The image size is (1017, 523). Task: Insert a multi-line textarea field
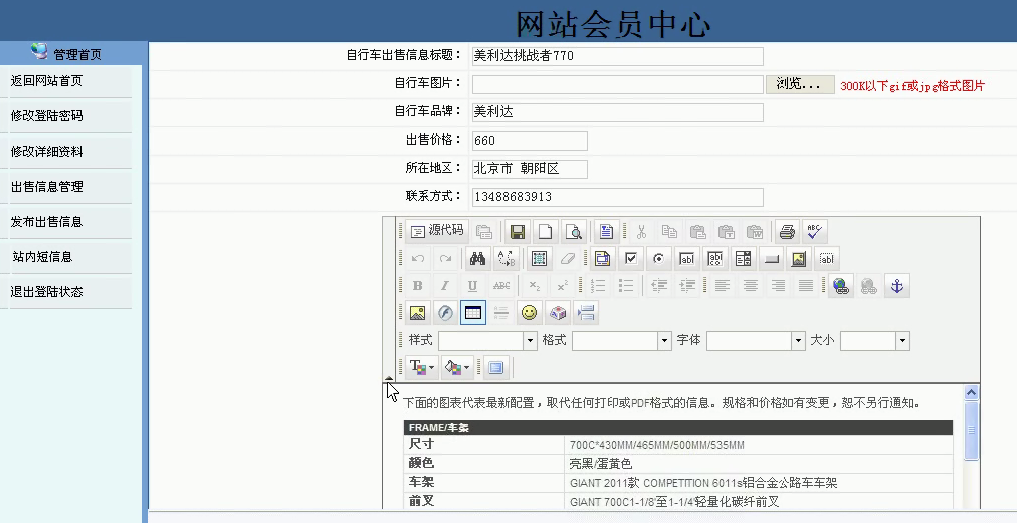pos(715,259)
